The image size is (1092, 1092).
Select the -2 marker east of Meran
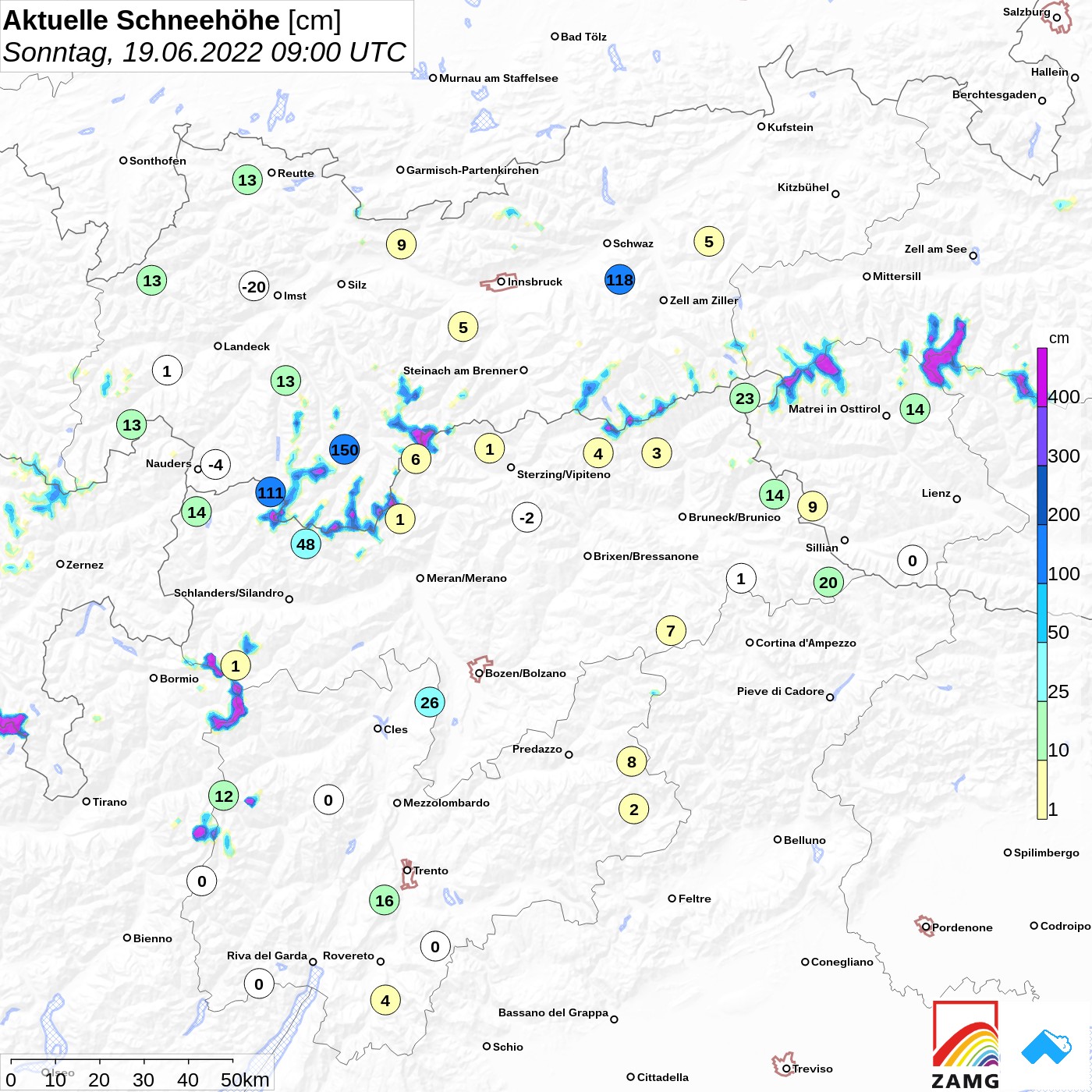[x=527, y=517]
